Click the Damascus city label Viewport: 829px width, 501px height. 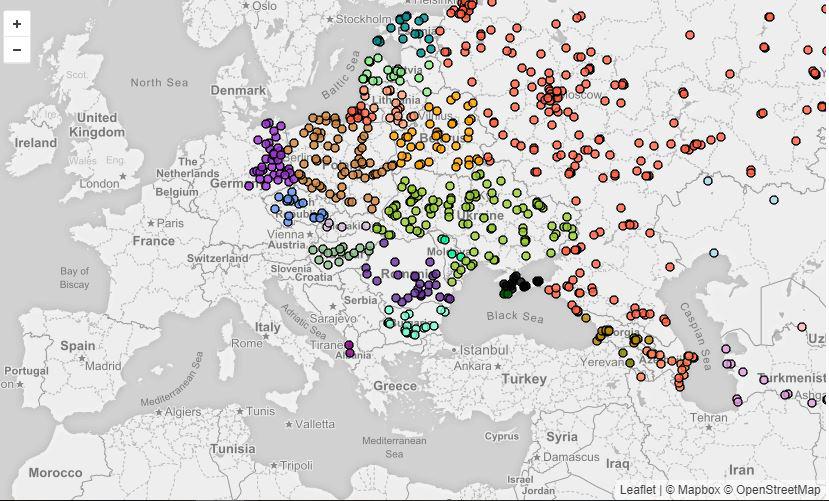[x=571, y=457]
